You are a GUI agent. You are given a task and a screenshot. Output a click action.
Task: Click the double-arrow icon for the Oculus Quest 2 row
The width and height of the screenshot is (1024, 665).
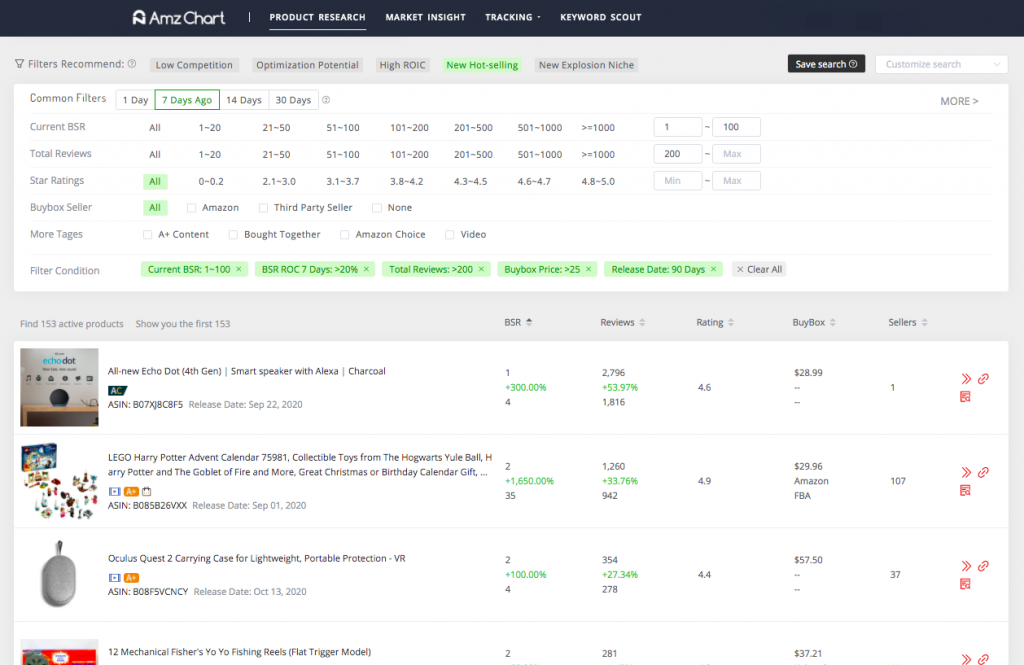click(966, 566)
